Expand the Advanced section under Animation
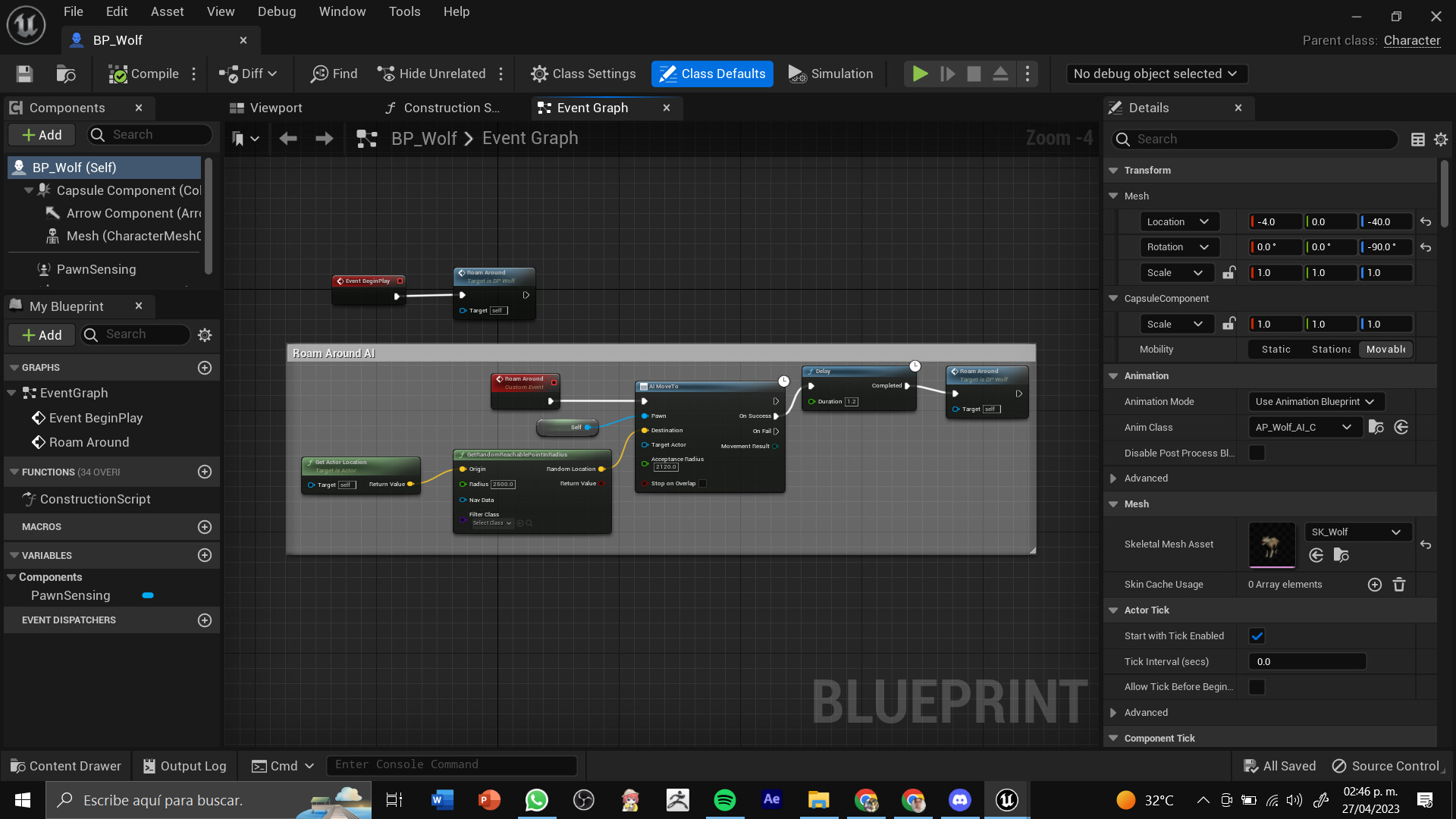 tap(1145, 478)
